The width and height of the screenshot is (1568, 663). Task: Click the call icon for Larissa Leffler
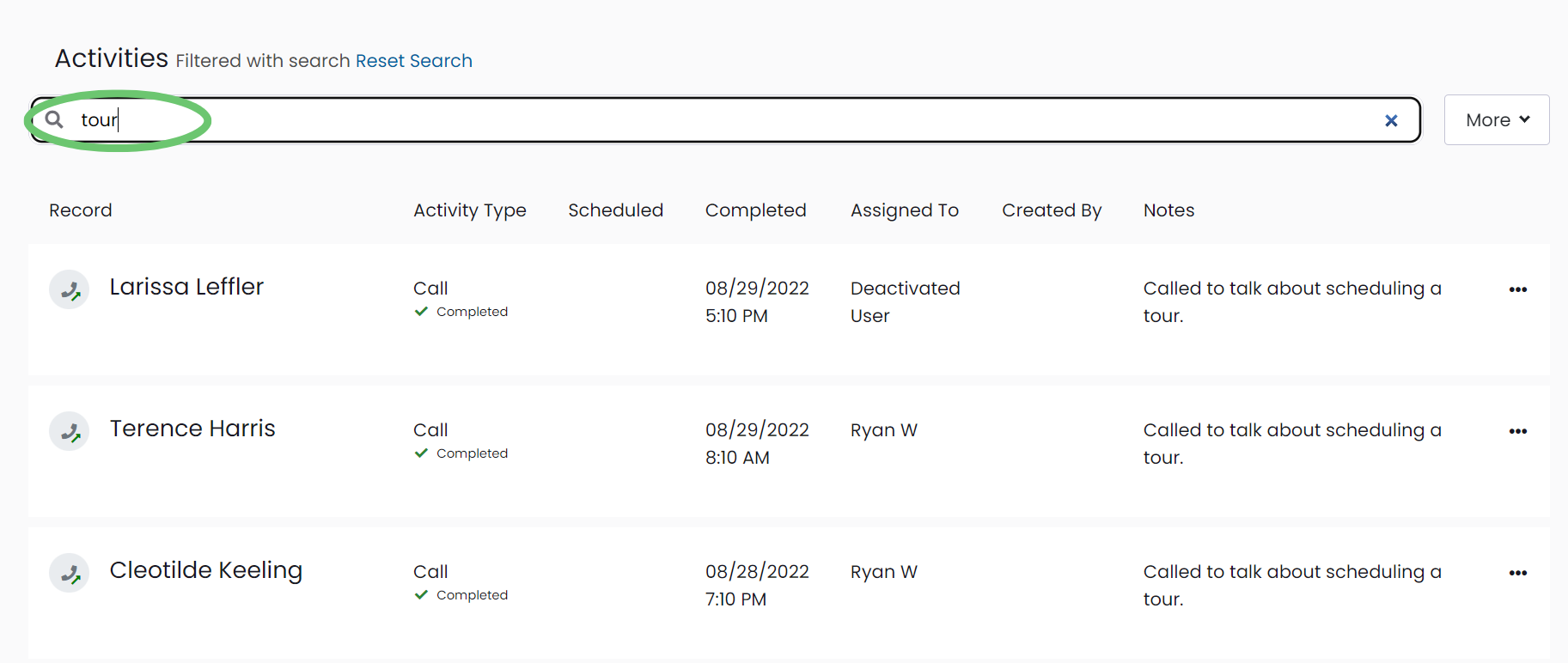pyautogui.click(x=70, y=289)
